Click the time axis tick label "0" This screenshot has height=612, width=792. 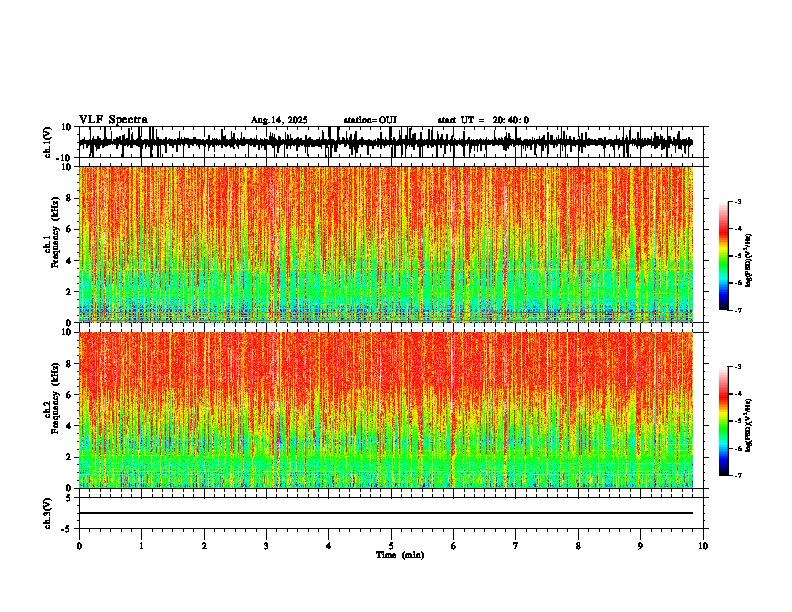79,545
